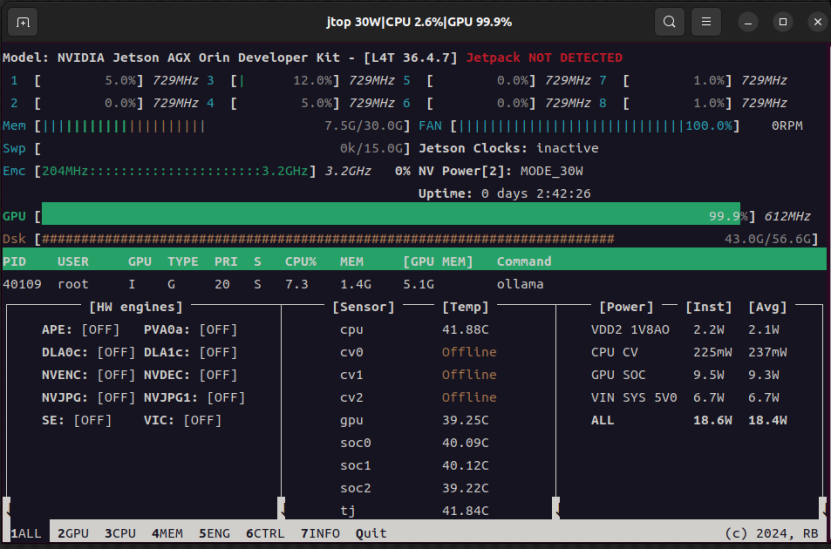Click the FAN speed bar showing 100.0%
Image resolution: width=831 pixels, height=549 pixels.
pos(596,126)
